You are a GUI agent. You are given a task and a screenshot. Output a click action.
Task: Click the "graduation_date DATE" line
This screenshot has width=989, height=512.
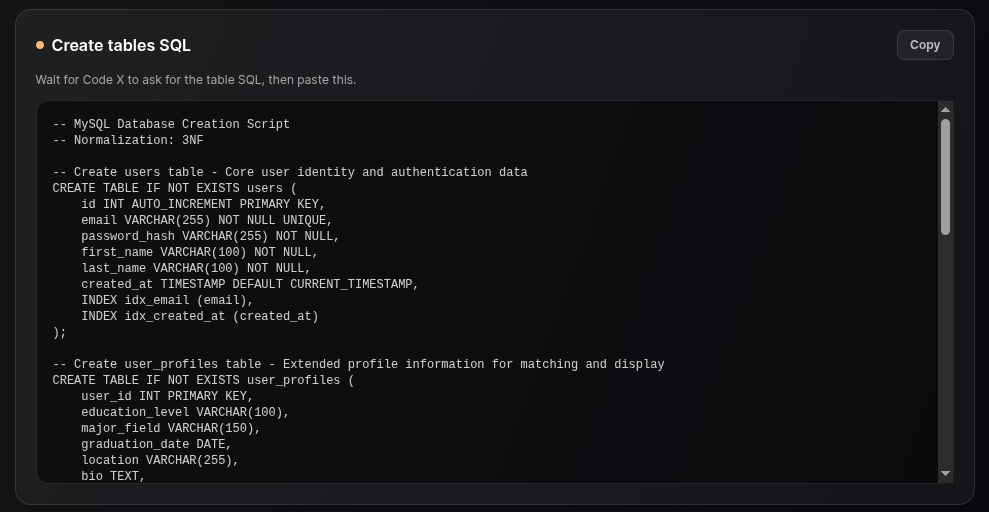pos(156,445)
